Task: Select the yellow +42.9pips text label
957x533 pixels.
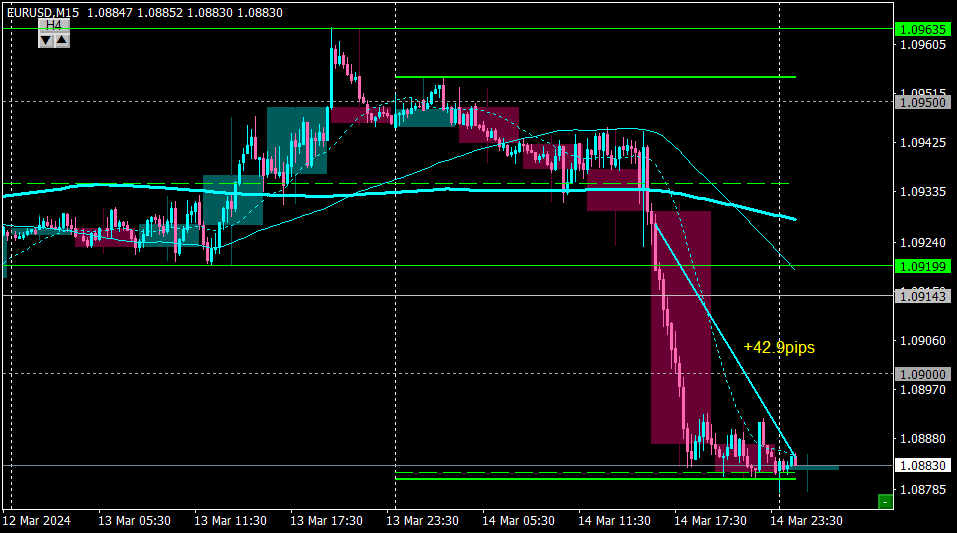Action: tap(779, 347)
